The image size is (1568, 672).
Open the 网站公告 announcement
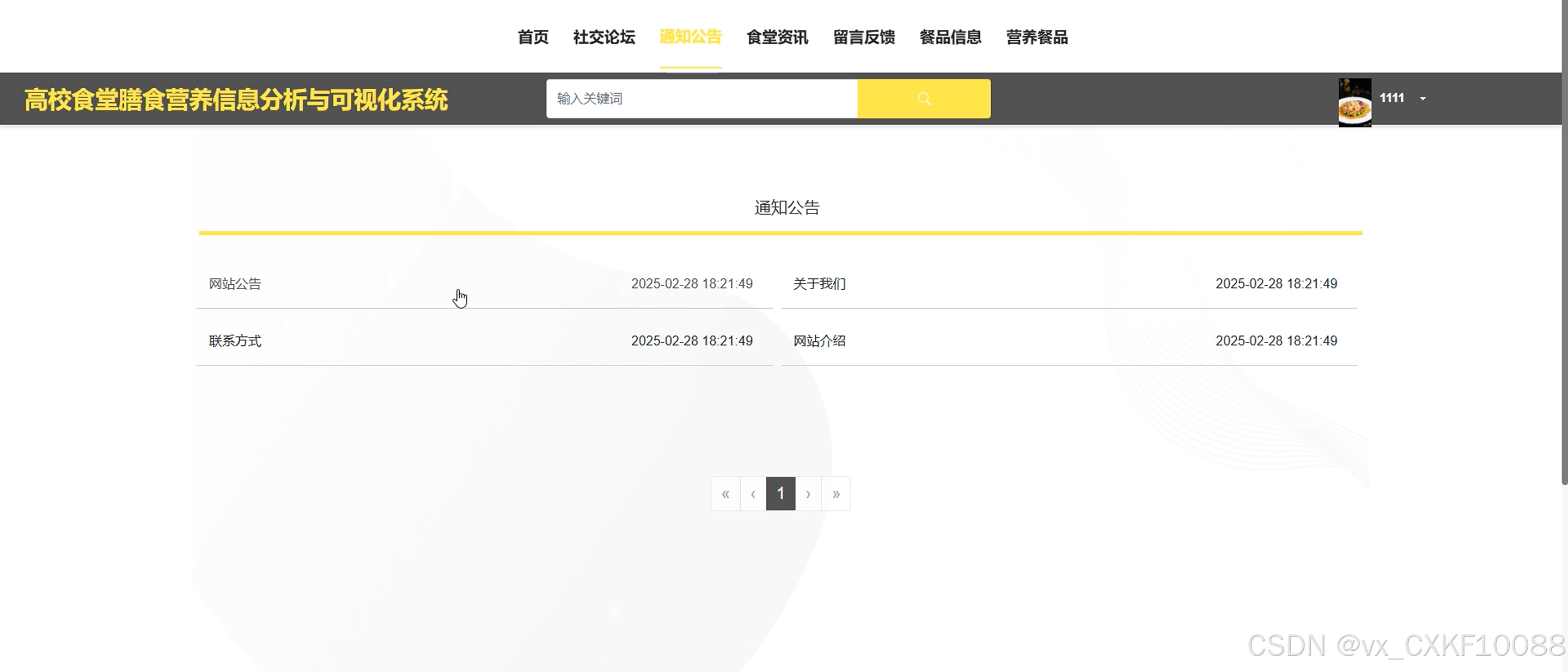(x=235, y=284)
